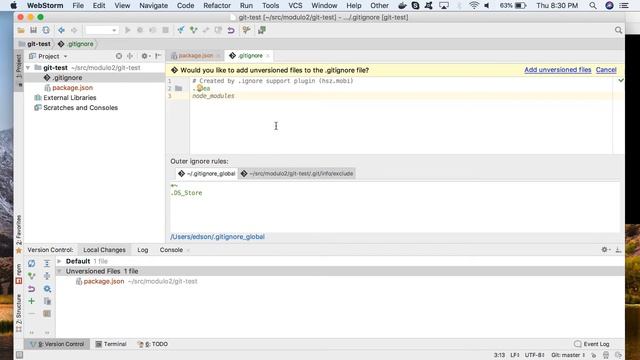Click Expand All in Version Control panel
The image size is (640, 360).
pos(47,264)
